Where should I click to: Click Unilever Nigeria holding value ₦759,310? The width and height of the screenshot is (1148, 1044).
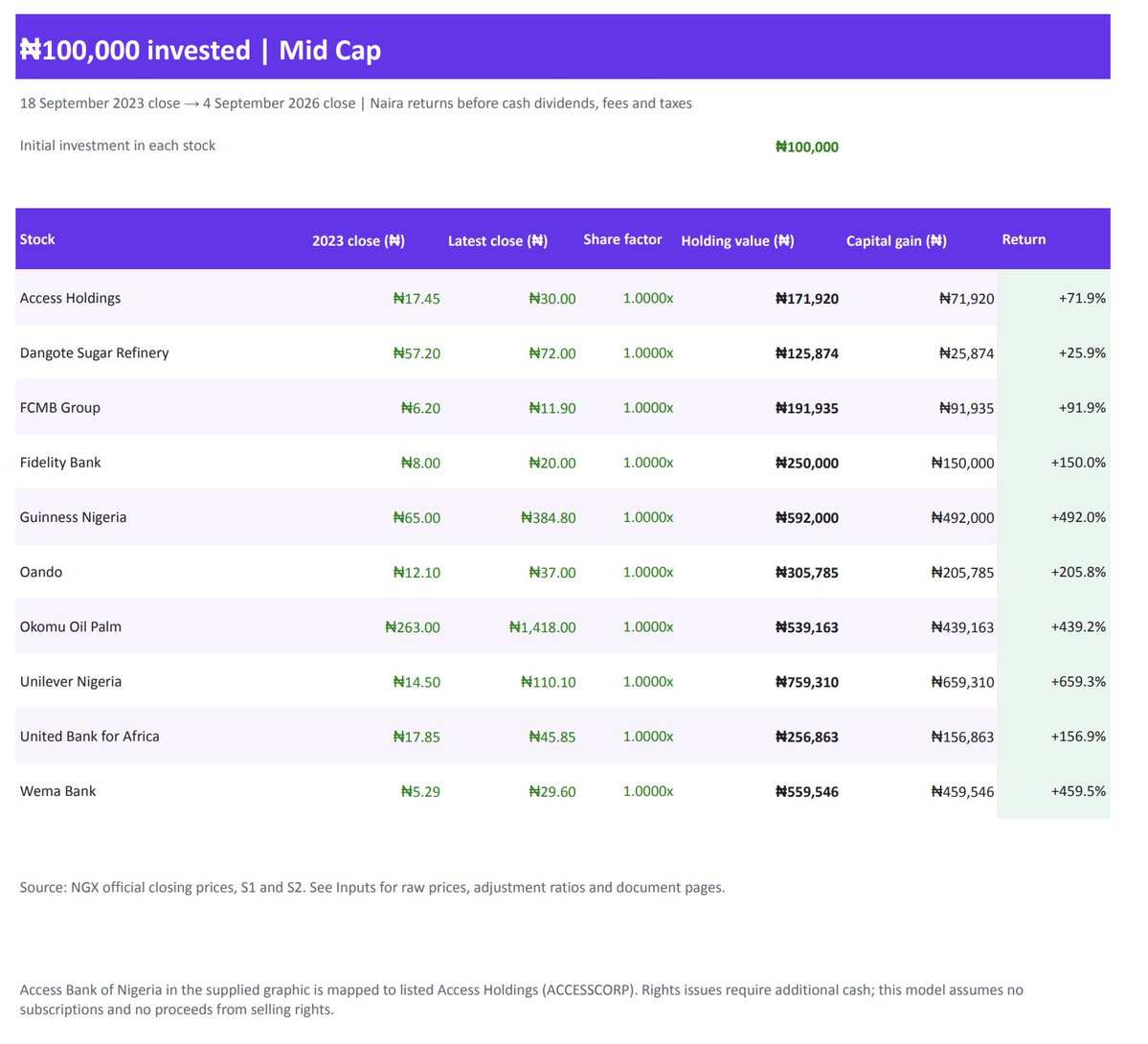coord(807,682)
